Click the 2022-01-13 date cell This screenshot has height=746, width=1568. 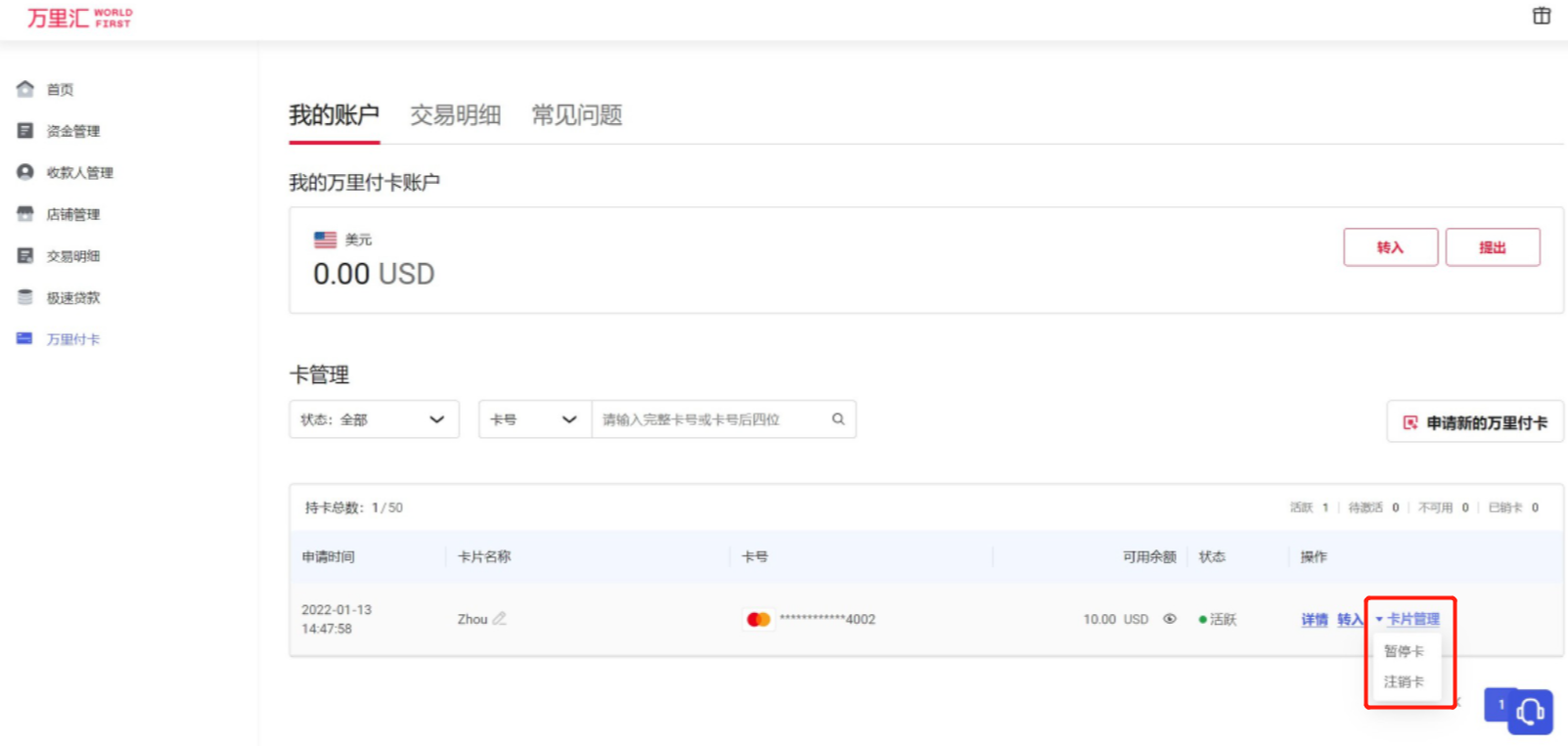point(336,619)
